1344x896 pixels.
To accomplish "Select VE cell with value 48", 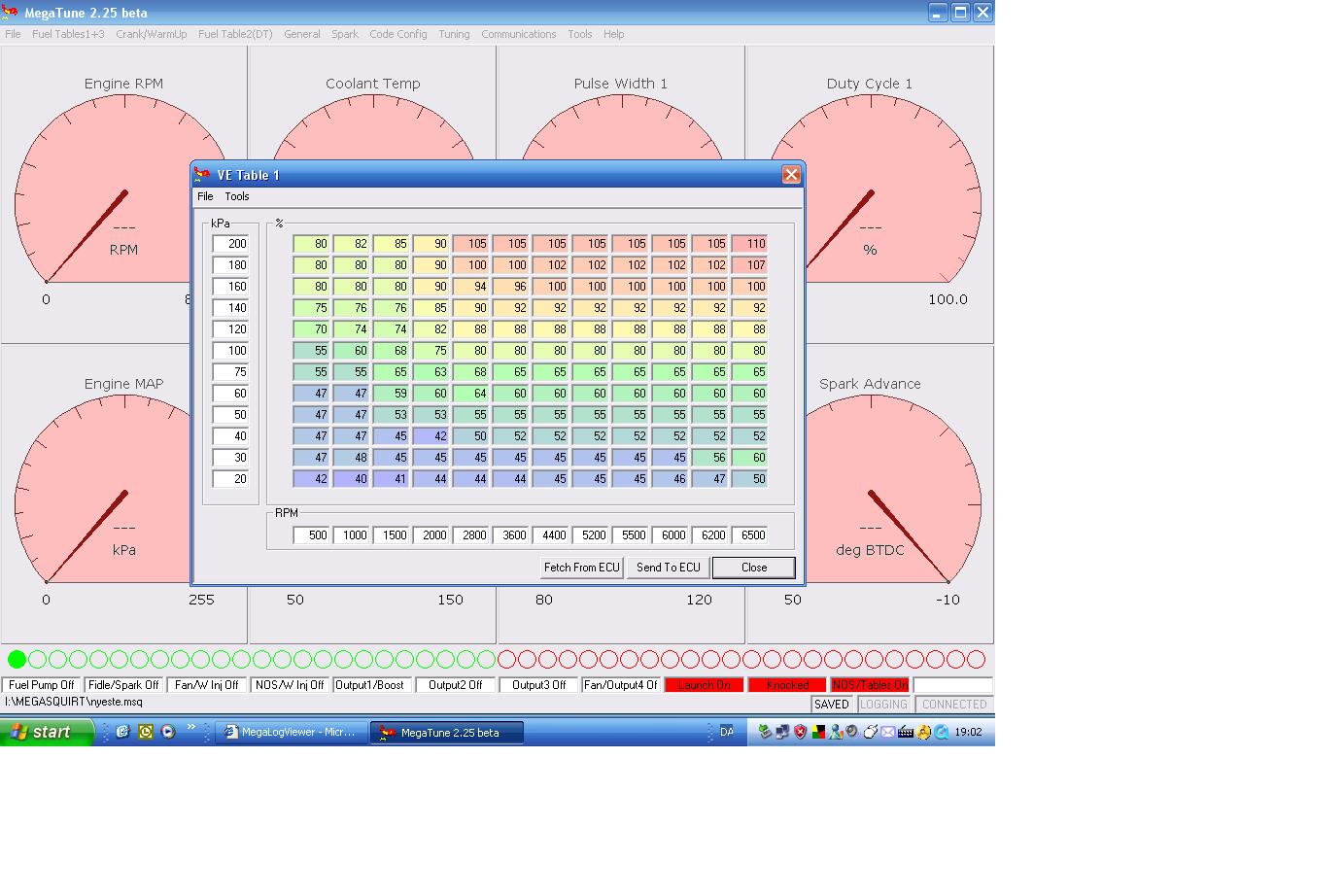I will [351, 457].
